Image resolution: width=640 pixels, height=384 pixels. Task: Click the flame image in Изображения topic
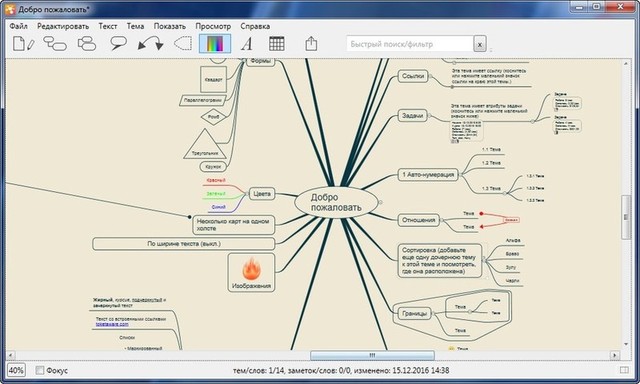coord(251,269)
